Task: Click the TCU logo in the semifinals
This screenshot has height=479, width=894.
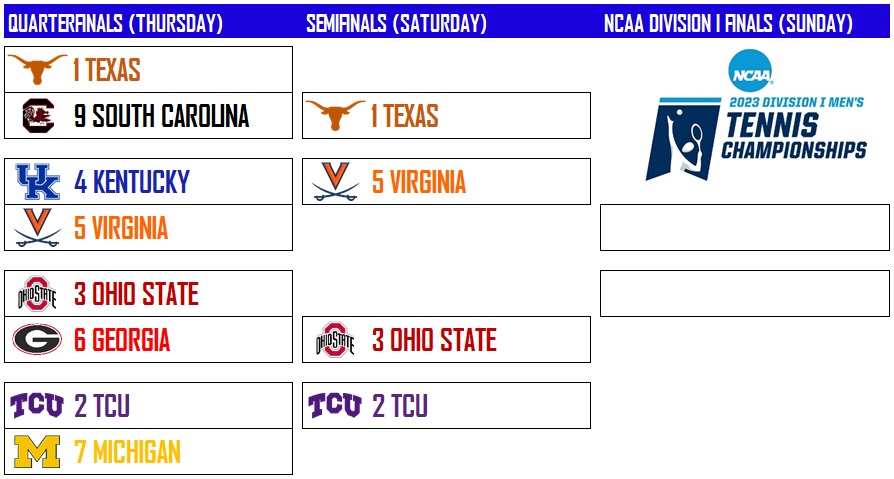Action: 335,405
